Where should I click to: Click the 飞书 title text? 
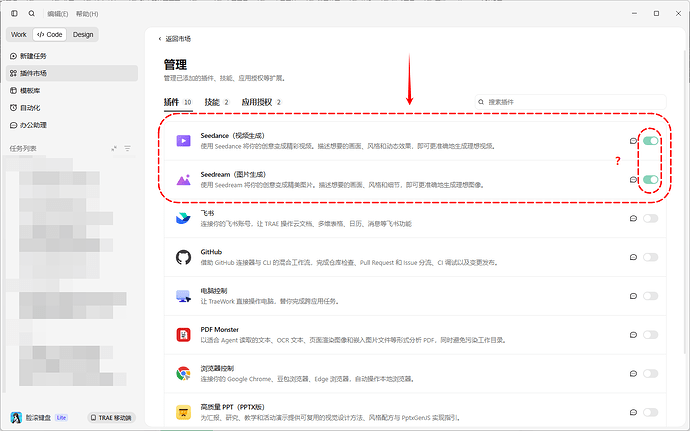point(207,213)
